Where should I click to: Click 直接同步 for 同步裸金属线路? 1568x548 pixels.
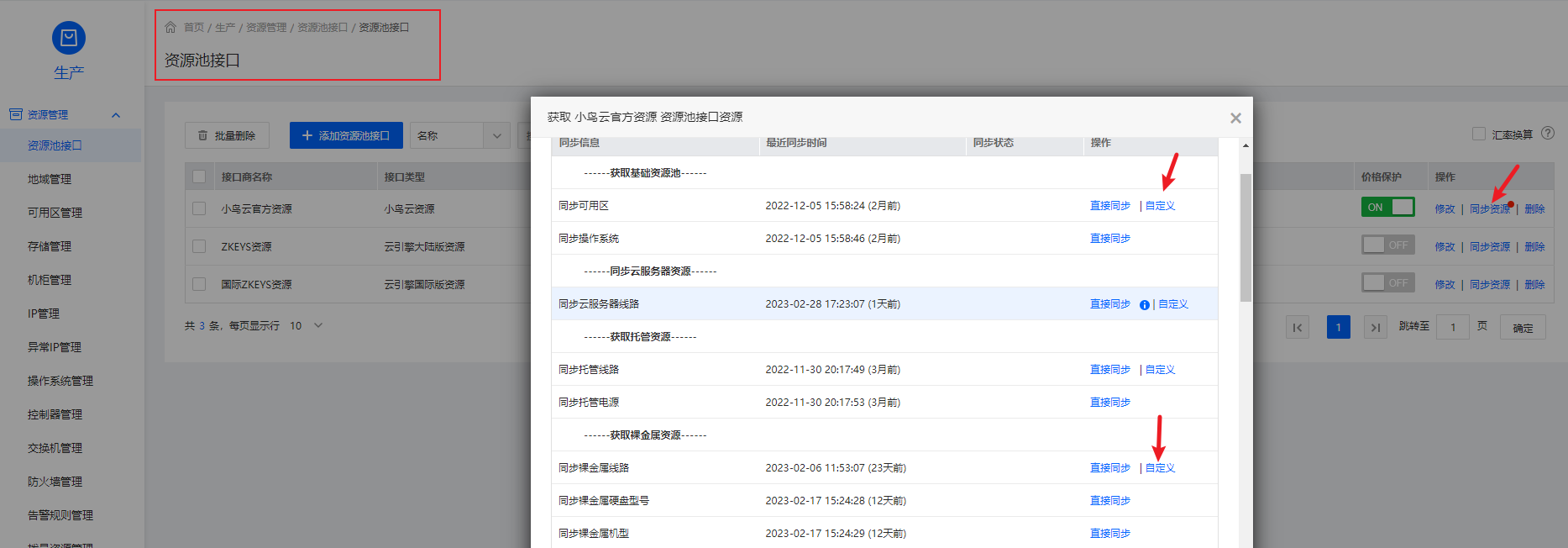[x=1109, y=468]
